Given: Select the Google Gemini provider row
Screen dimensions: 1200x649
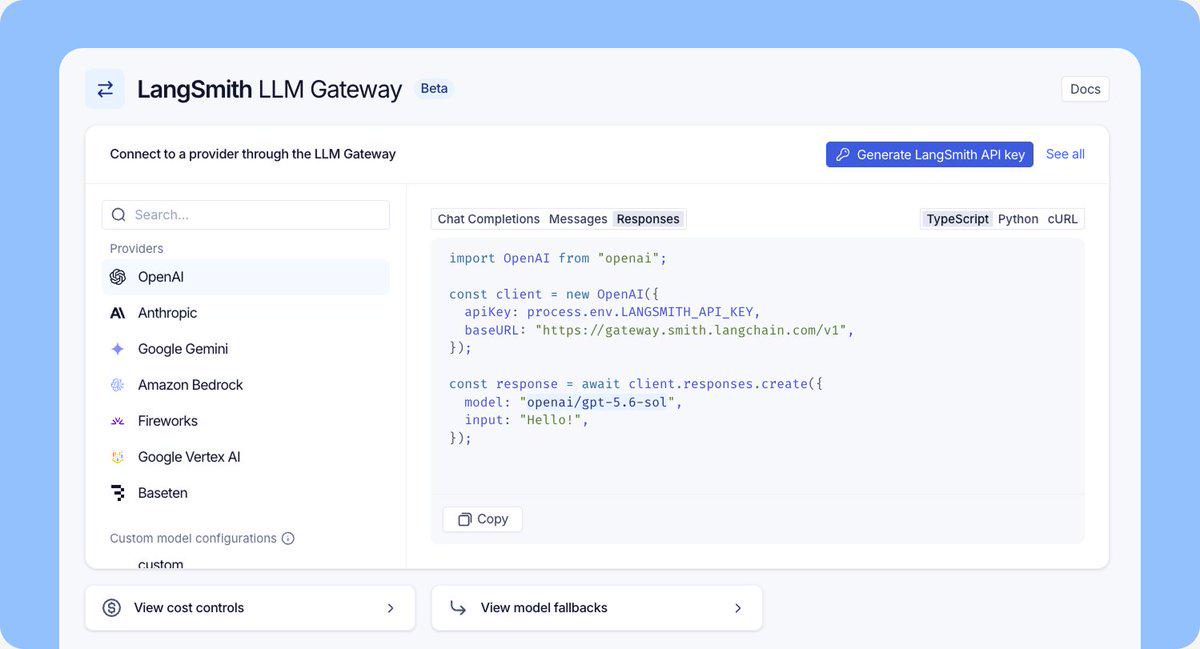Looking at the screenshot, I should (x=246, y=349).
